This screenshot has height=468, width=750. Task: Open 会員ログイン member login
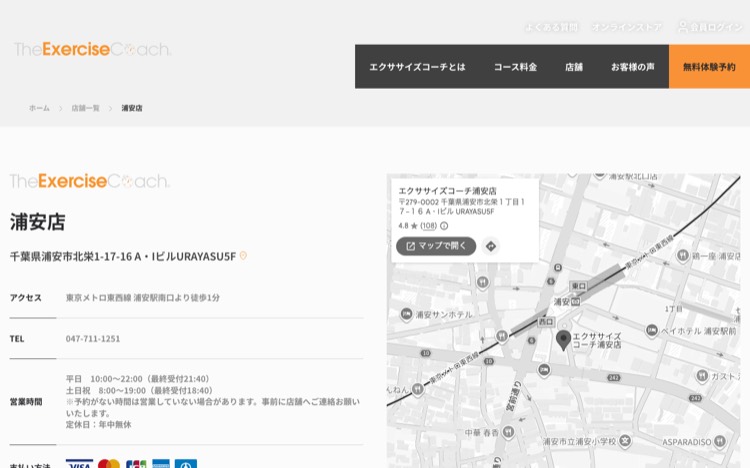coord(716,27)
